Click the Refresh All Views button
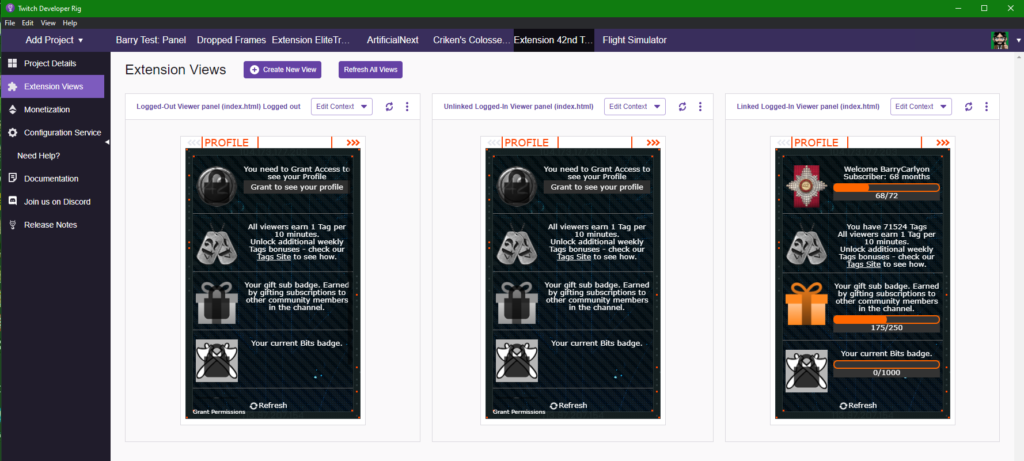The width and height of the screenshot is (1024, 461). (370, 69)
